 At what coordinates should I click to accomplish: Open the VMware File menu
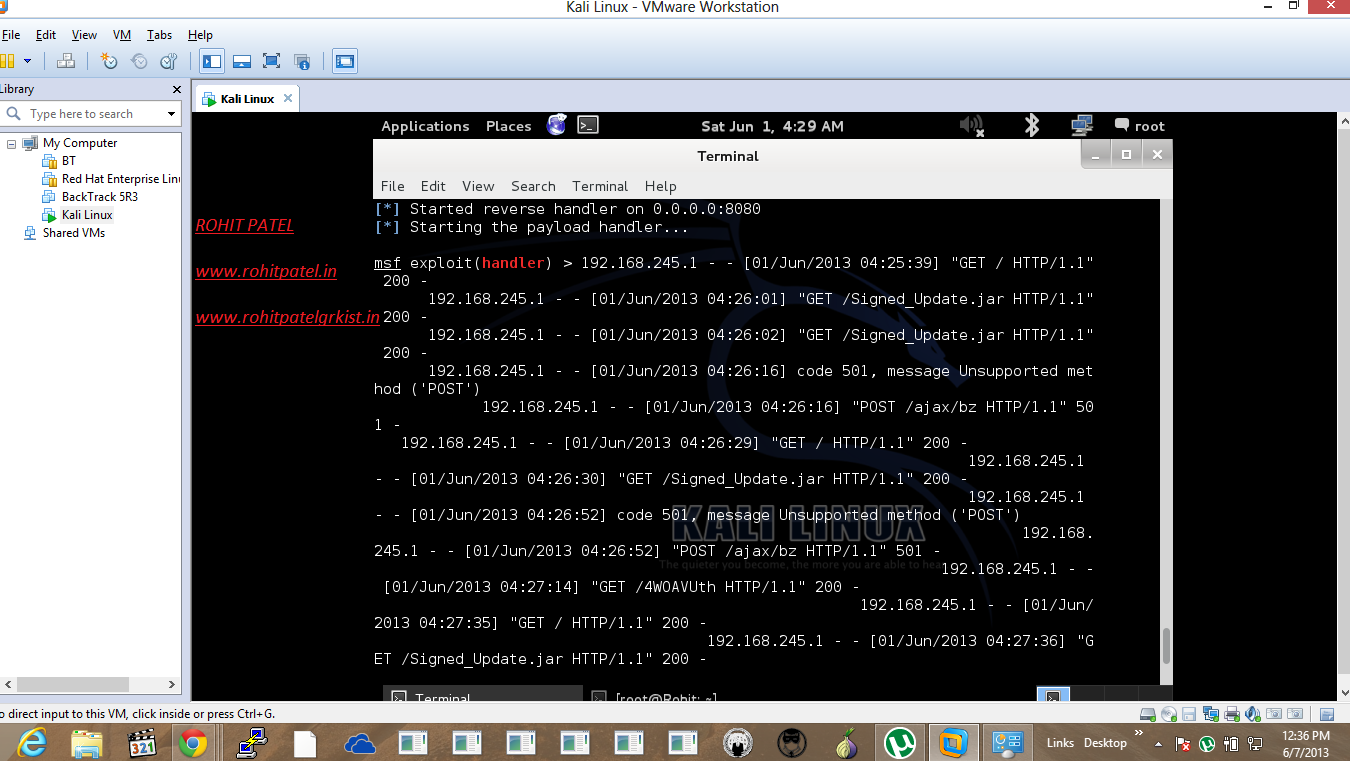pos(10,35)
